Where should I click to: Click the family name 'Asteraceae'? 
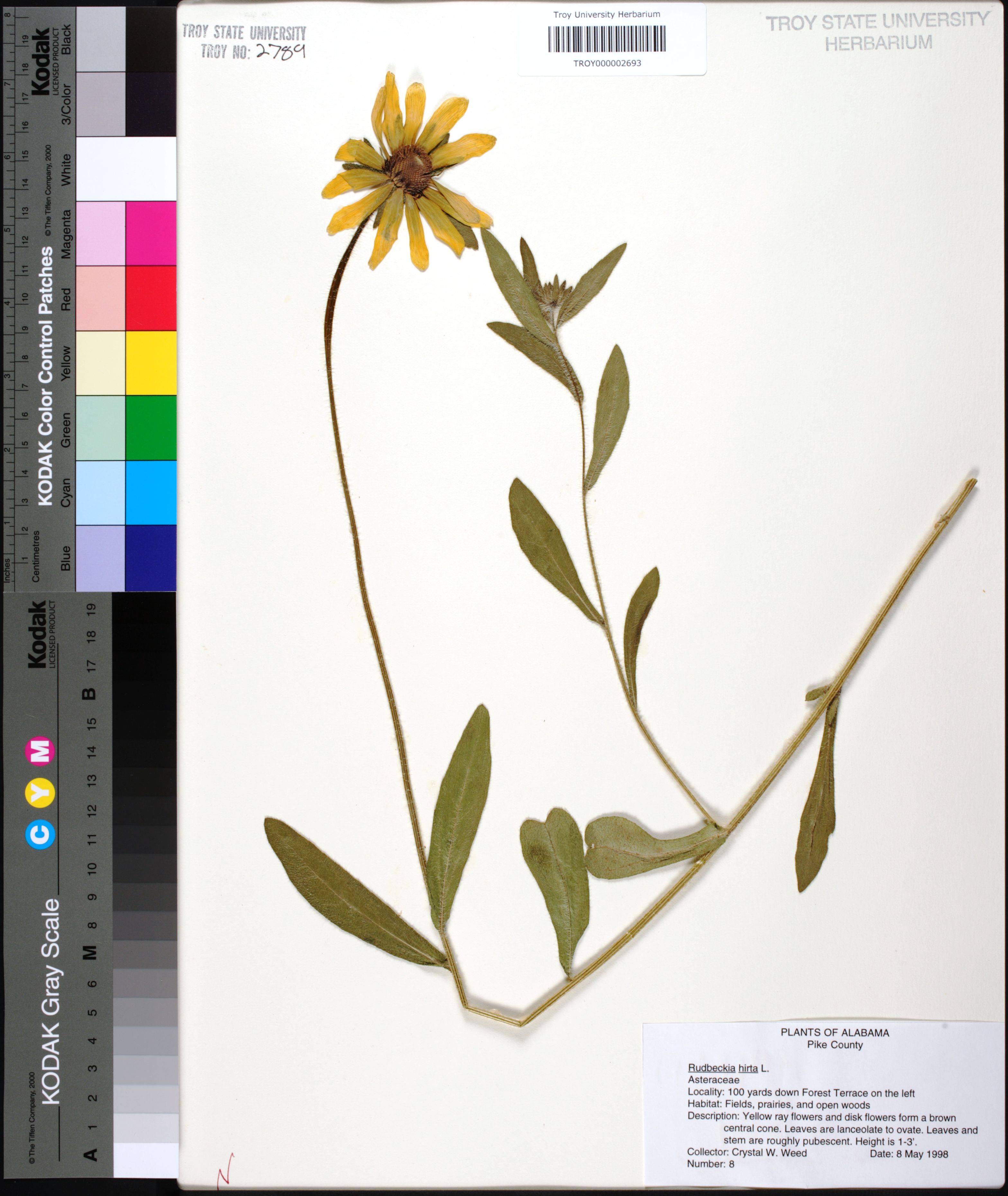tap(714, 1080)
